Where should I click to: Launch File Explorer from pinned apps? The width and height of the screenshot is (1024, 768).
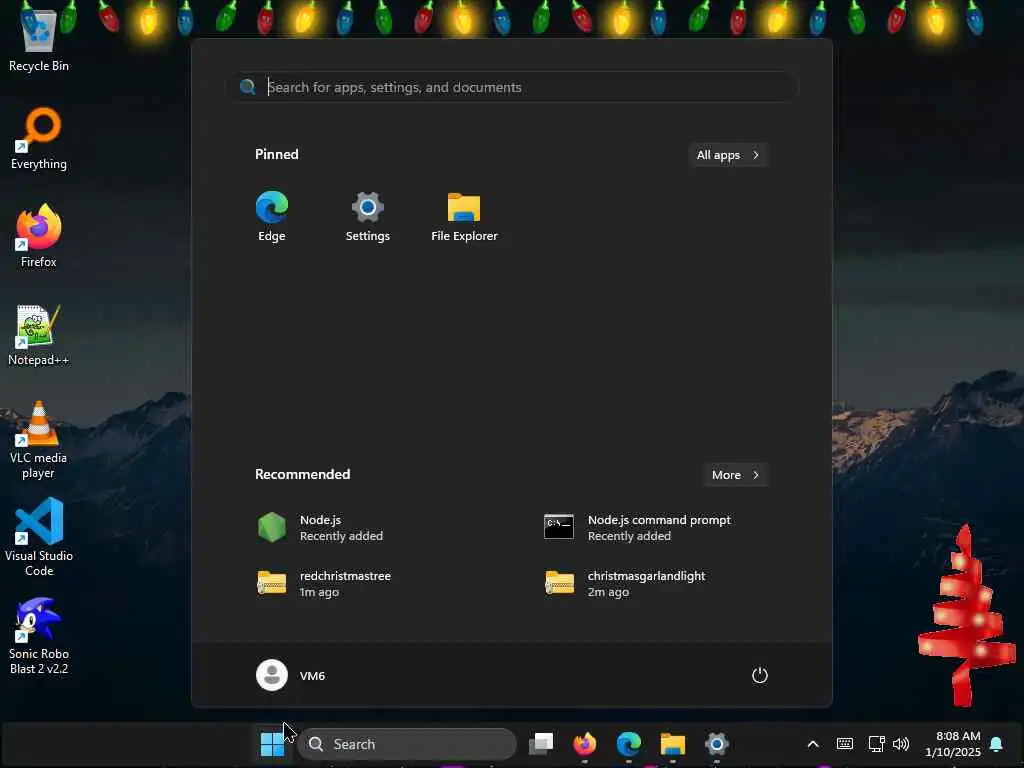(x=464, y=217)
